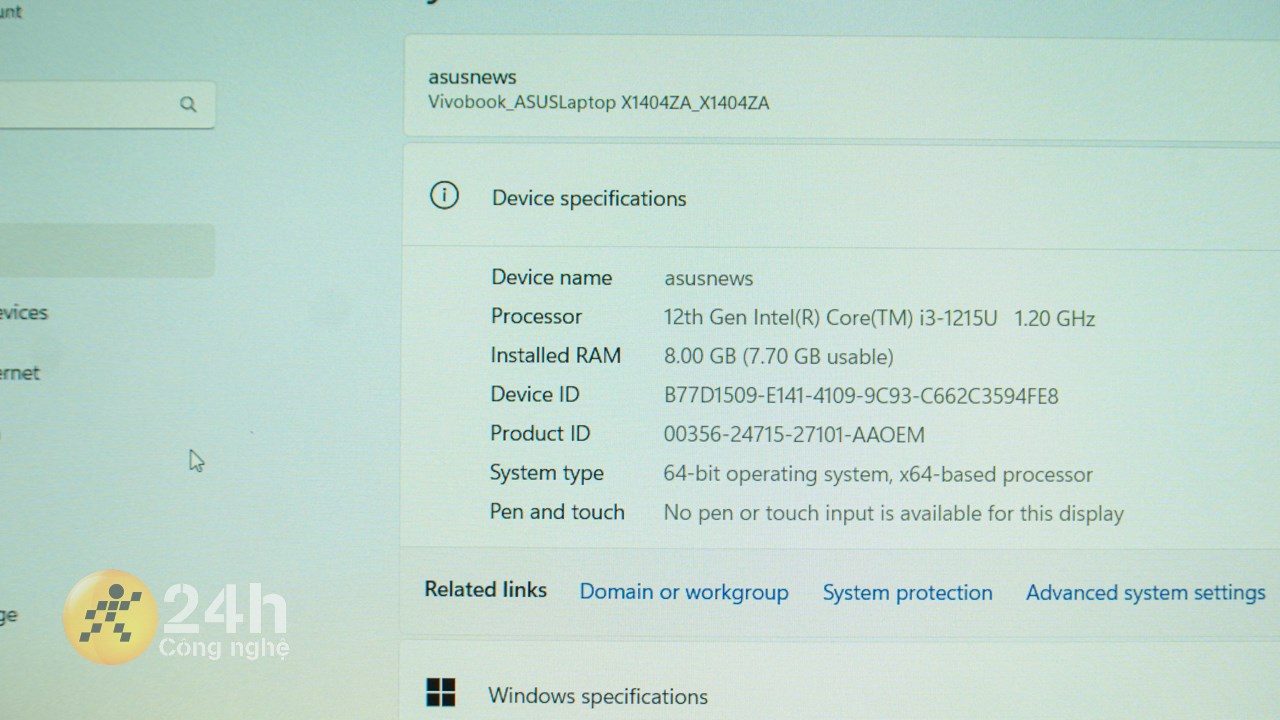Click the Device ID label

(x=535, y=394)
